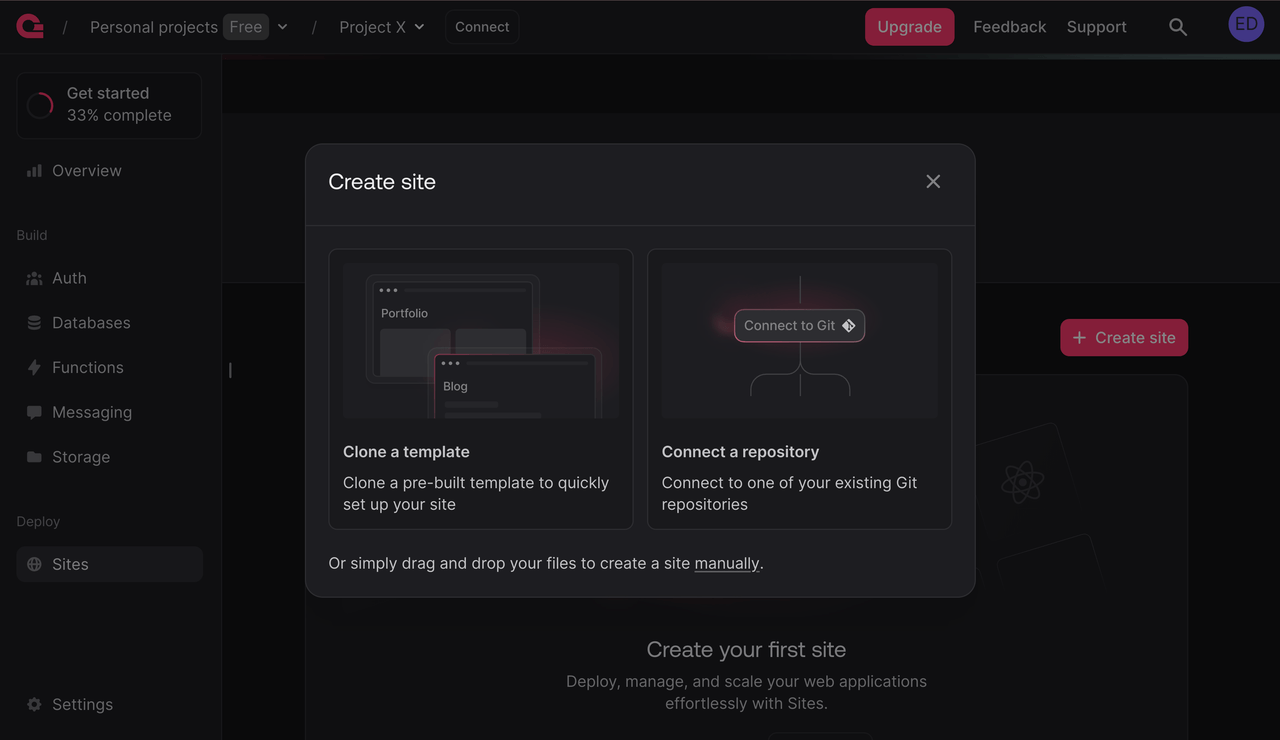Open the Auth section in sidebar
This screenshot has width=1280, height=740.
pos(66,278)
